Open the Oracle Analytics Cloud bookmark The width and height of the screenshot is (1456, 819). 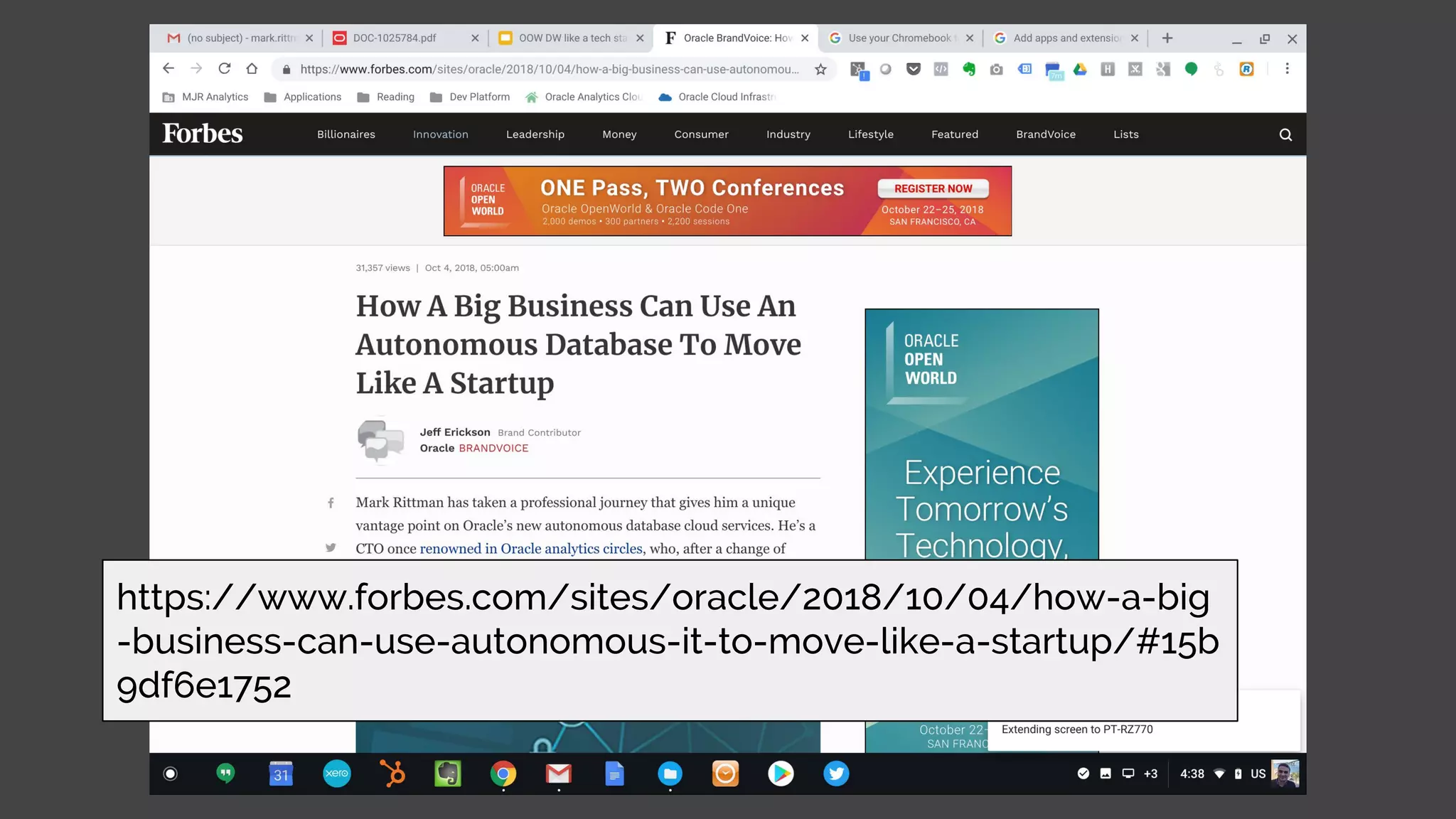coord(584,97)
